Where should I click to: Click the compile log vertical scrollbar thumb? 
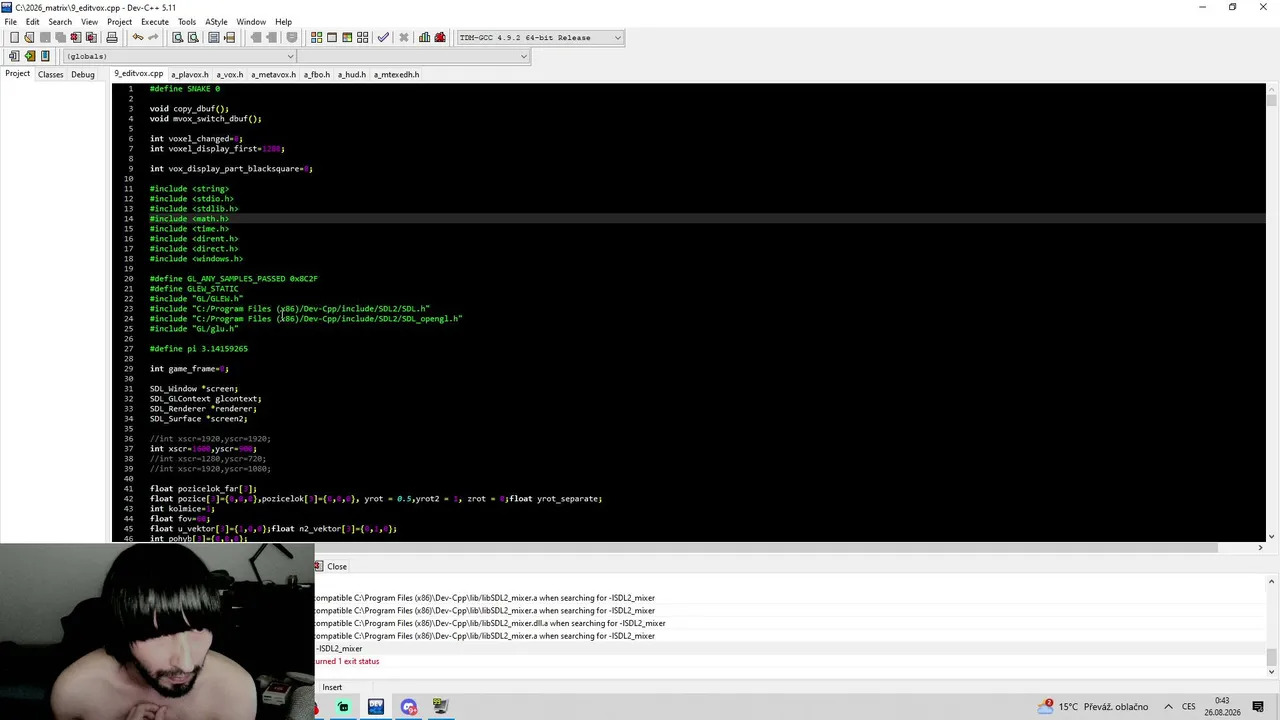pyautogui.click(x=1271, y=657)
